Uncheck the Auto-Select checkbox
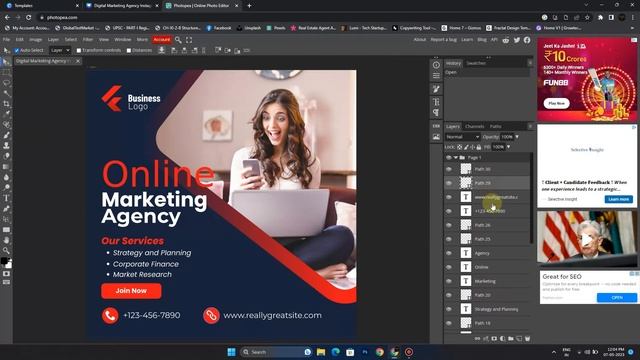The width and height of the screenshot is (640, 360). (17, 51)
